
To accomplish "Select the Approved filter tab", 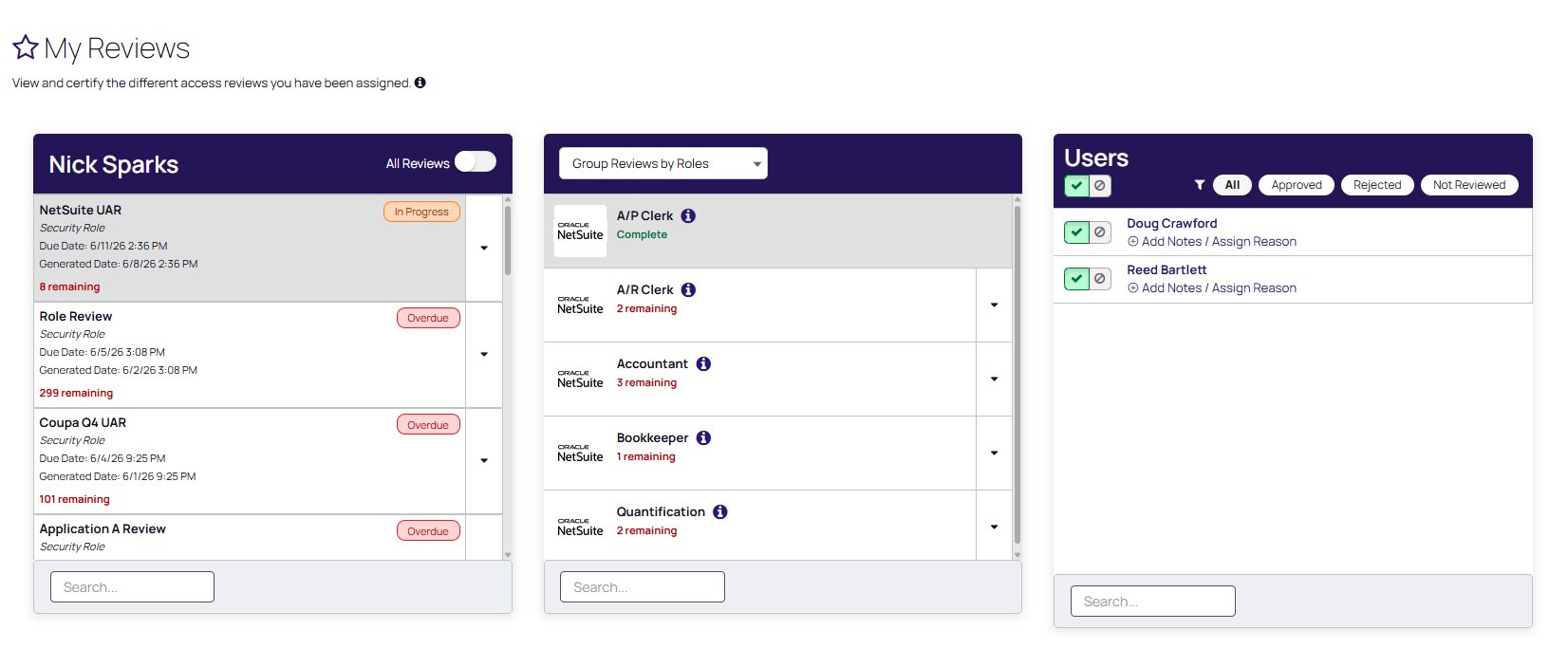I will tap(1297, 185).
